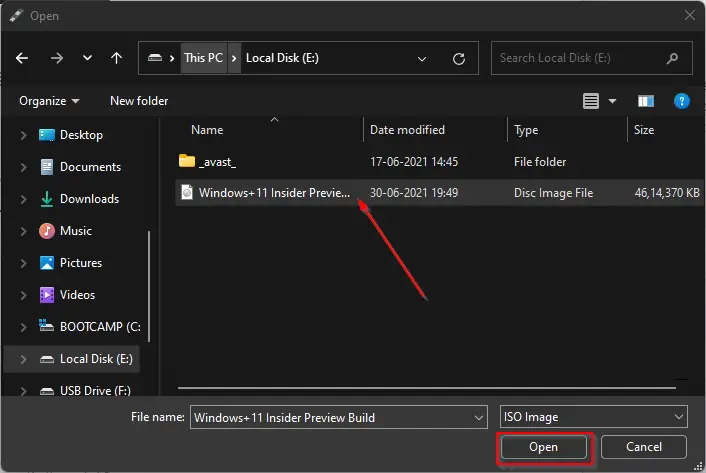Select USB Drive (F:) in sidebar
Image resolution: width=706 pixels, height=473 pixels.
coord(95,390)
